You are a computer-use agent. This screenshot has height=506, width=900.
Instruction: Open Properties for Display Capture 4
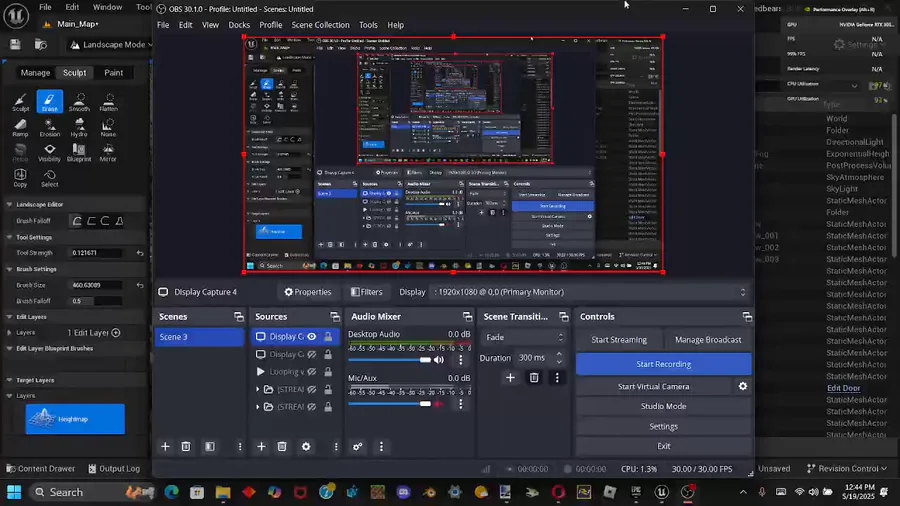308,292
